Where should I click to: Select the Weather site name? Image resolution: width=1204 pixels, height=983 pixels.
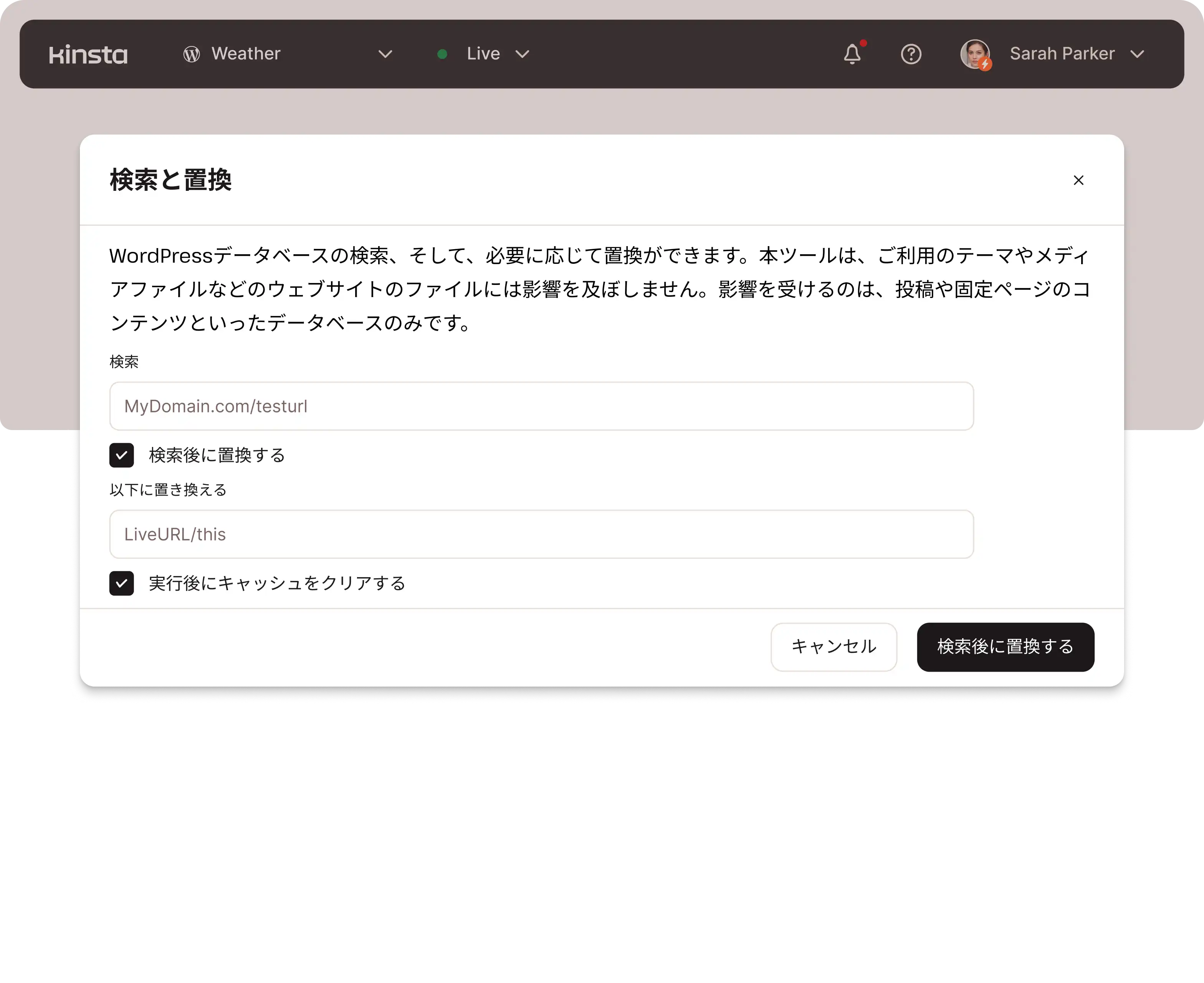(246, 54)
